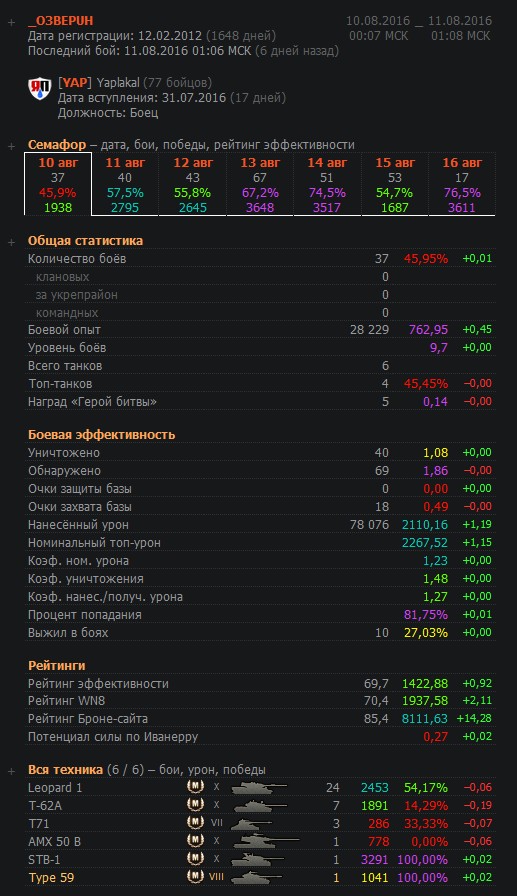517x896 pixels.
Task: Click the T71 tank silhouette
Action: (249, 824)
